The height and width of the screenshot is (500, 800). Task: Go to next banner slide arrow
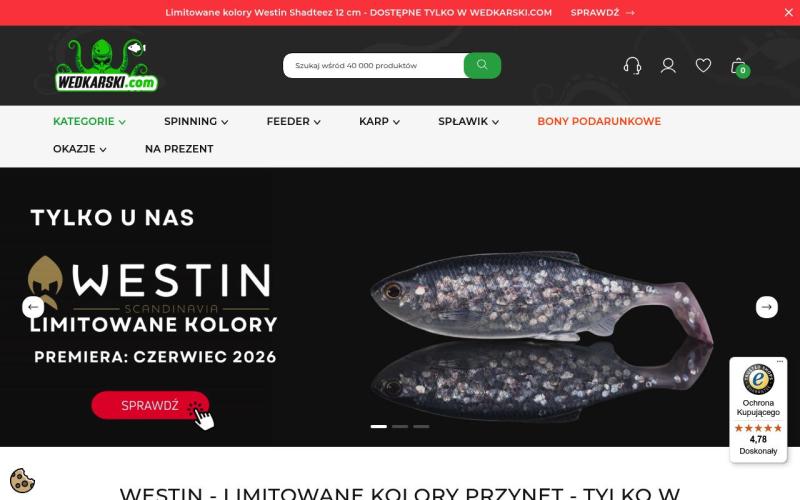pos(766,307)
